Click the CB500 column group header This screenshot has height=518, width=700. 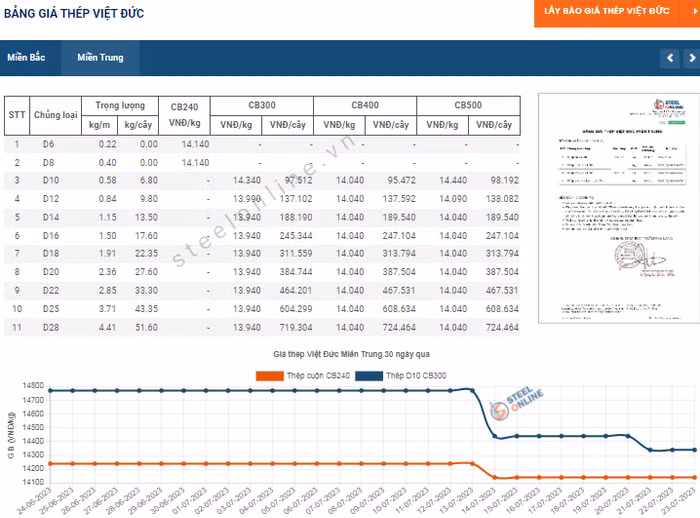[x=468, y=105]
